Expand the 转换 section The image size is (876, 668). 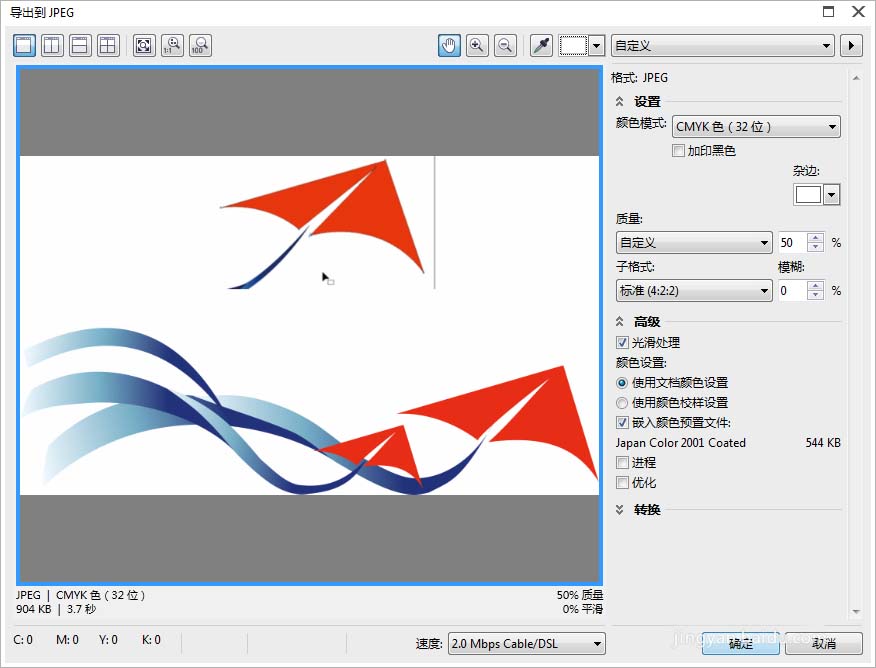click(x=620, y=509)
